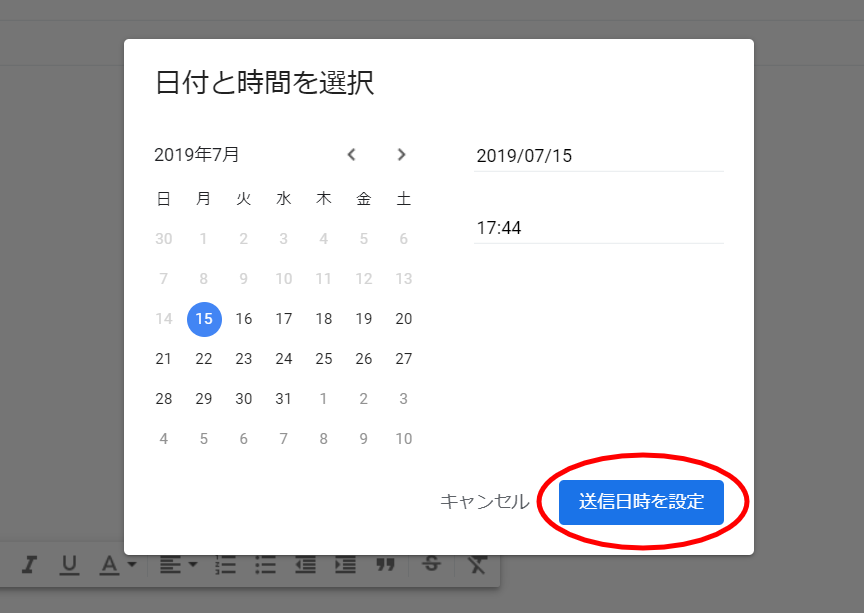Select day 27 in the calendar

click(404, 359)
